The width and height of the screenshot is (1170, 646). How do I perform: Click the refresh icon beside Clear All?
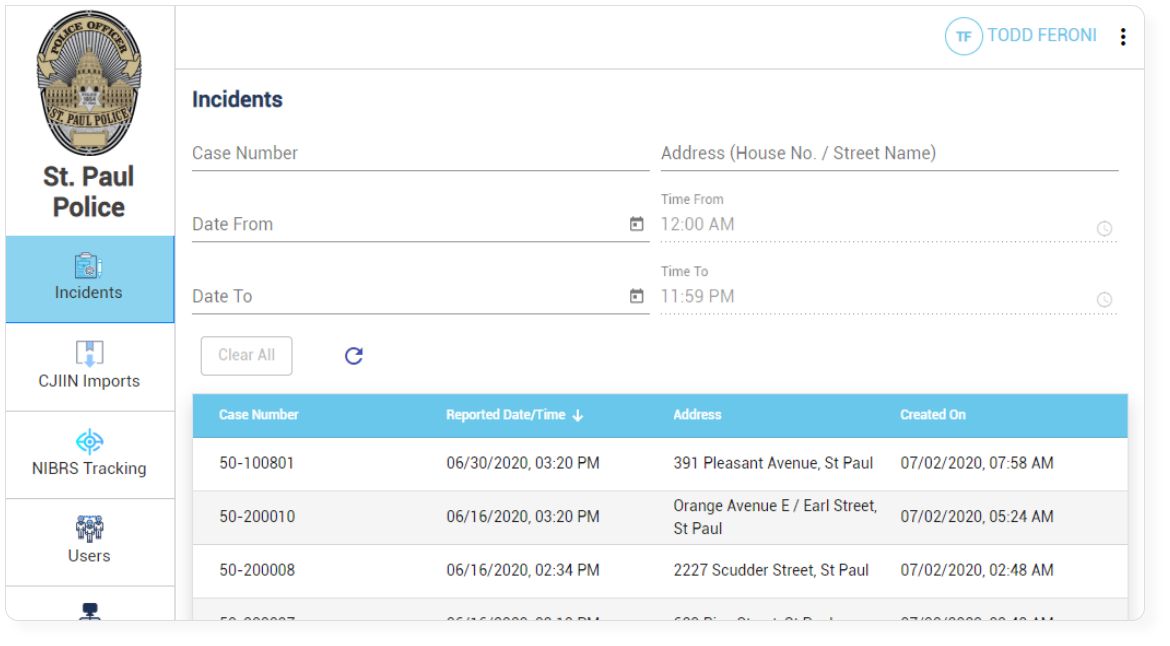pyautogui.click(x=354, y=356)
